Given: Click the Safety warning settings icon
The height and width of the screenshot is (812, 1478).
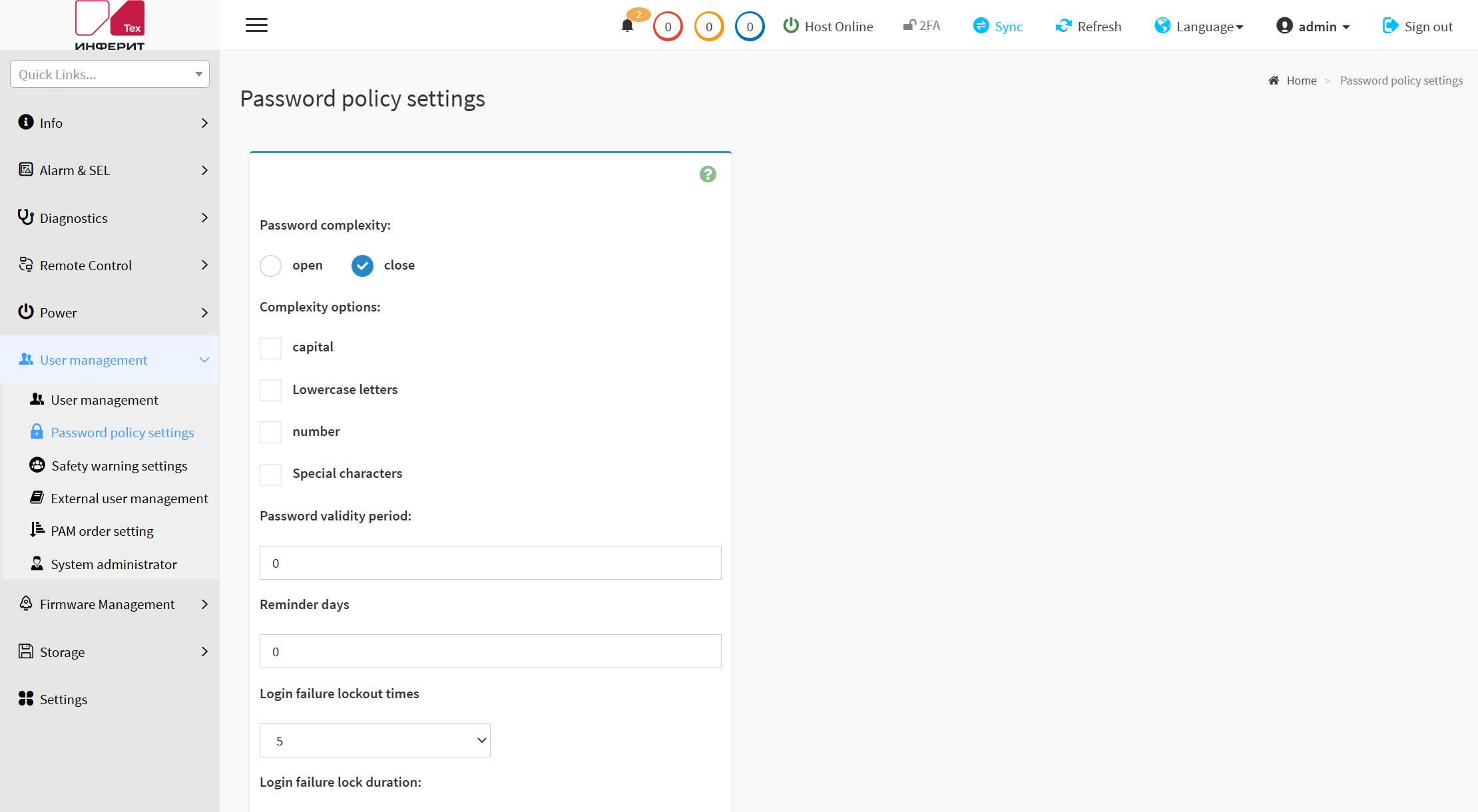Looking at the screenshot, I should coord(37,465).
